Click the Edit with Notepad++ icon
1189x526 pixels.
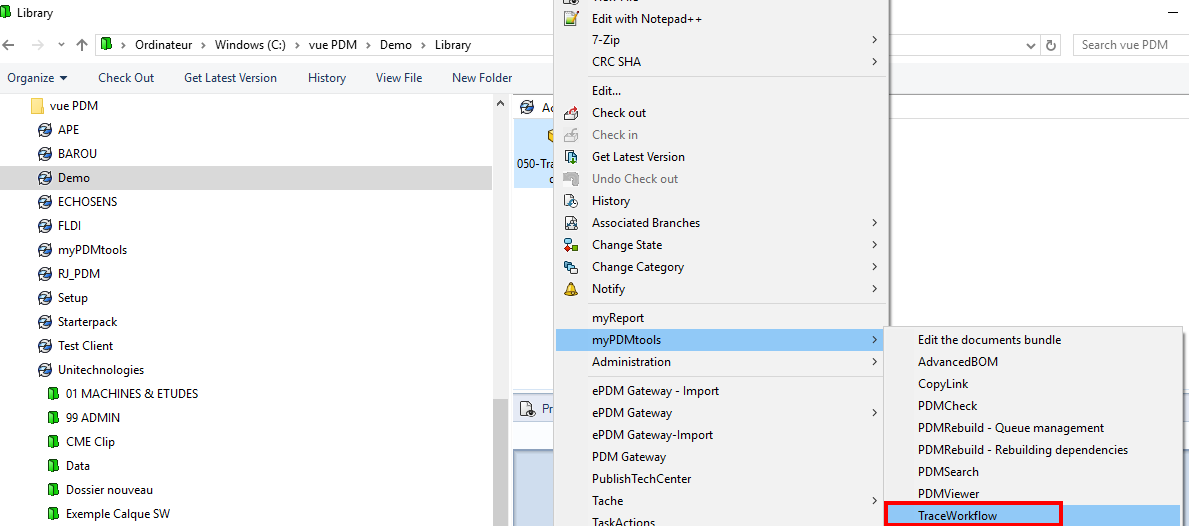tap(571, 19)
